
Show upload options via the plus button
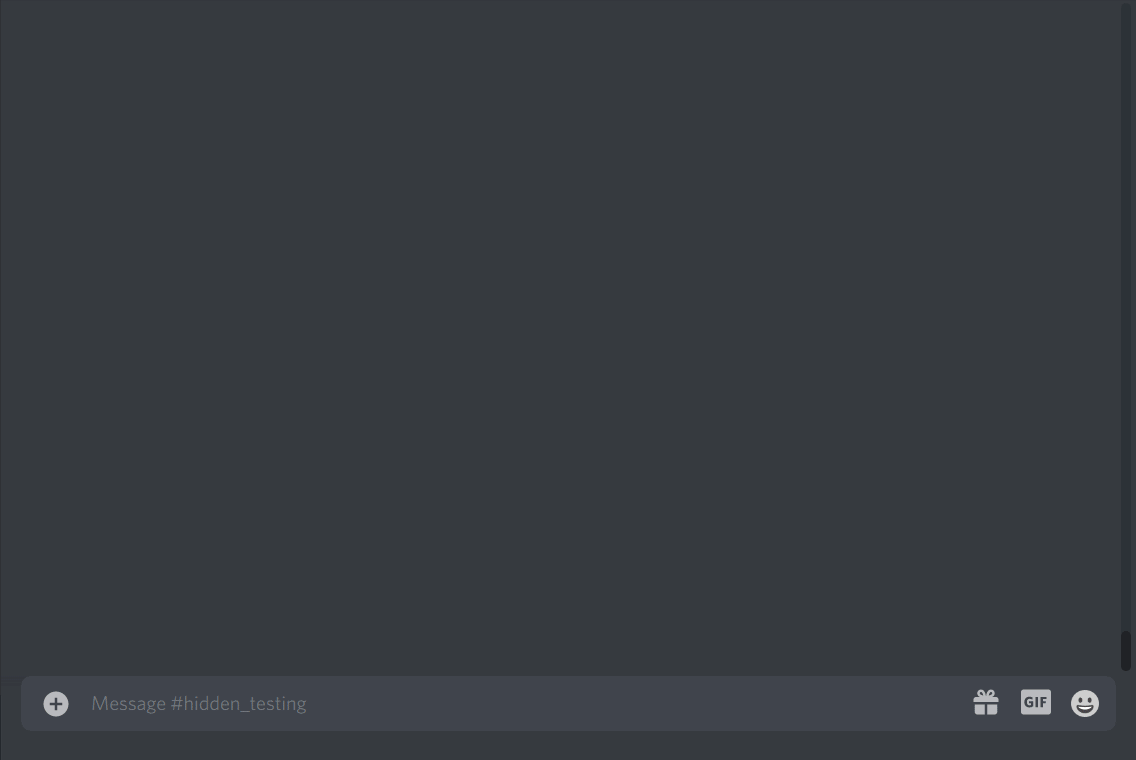pyautogui.click(x=56, y=703)
